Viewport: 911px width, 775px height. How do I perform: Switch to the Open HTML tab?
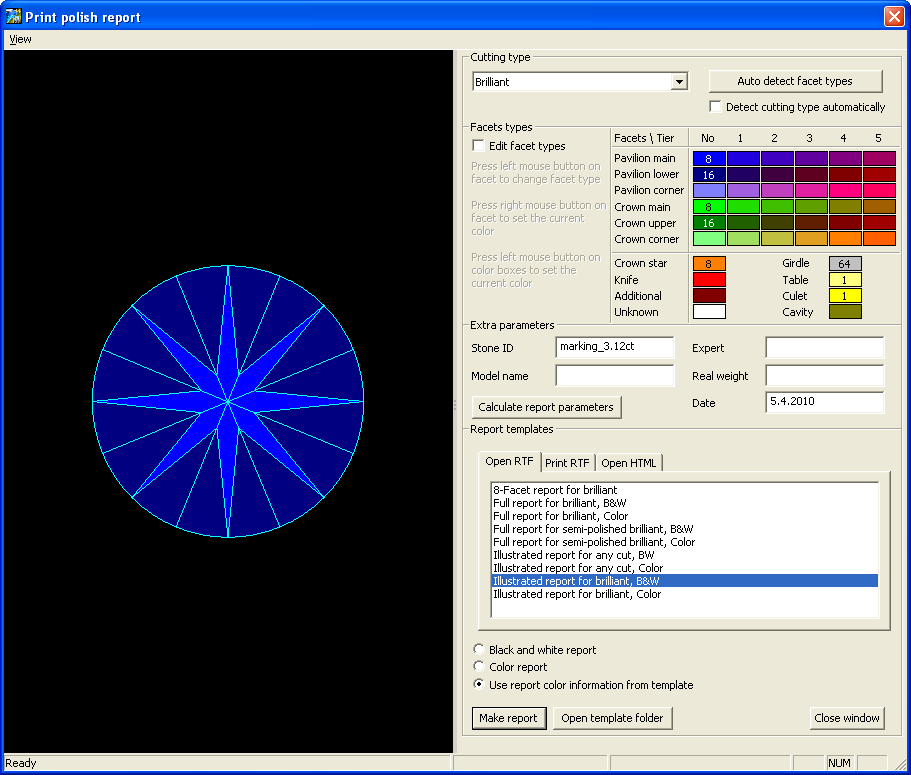pos(629,462)
